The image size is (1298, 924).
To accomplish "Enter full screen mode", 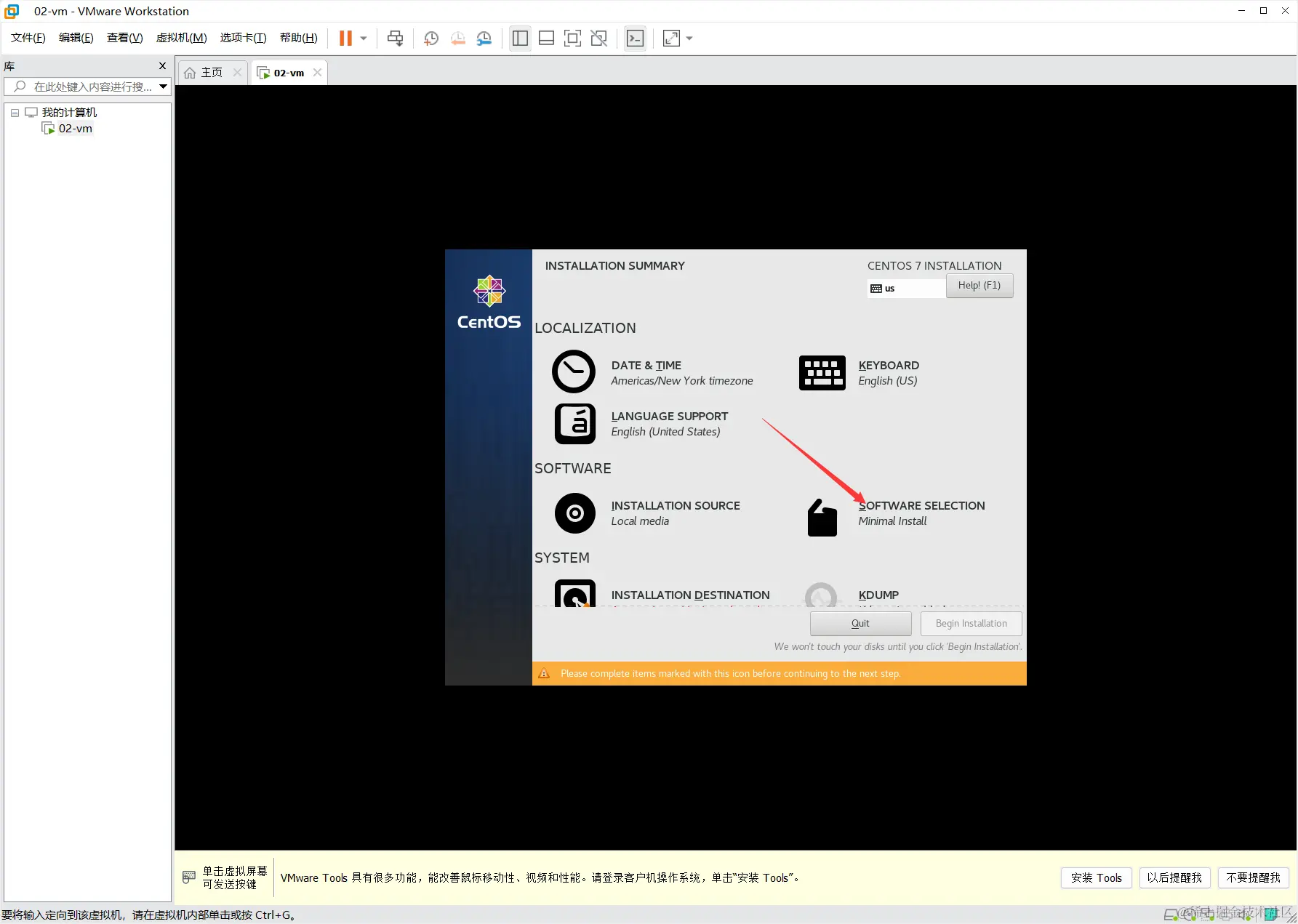I will (572, 39).
